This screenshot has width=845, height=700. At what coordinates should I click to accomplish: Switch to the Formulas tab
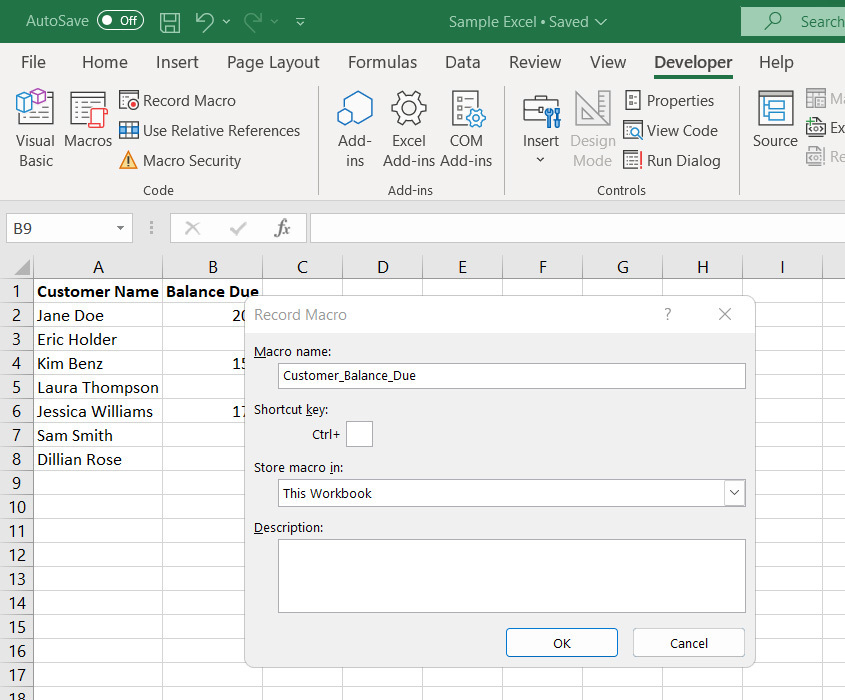point(382,62)
